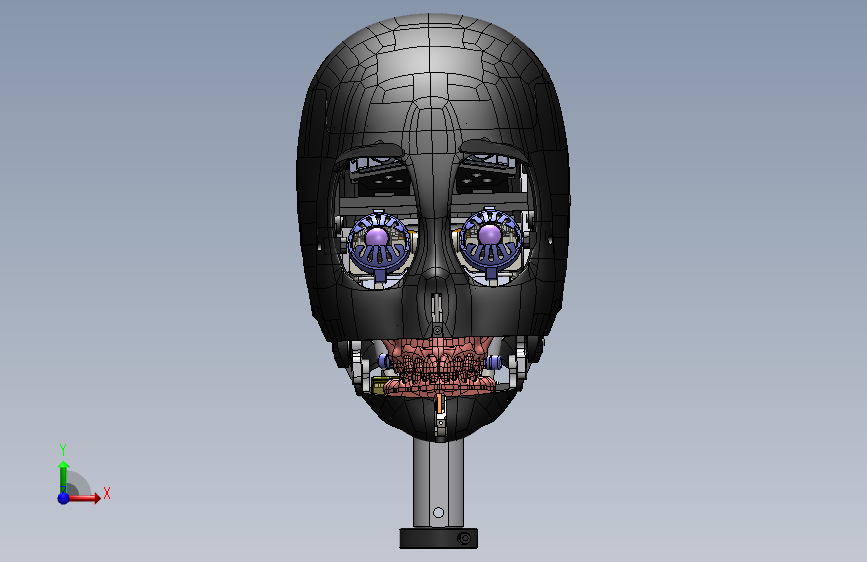Select the purple pupil of the left eye
Screen dimensions: 867x562
(x=378, y=237)
